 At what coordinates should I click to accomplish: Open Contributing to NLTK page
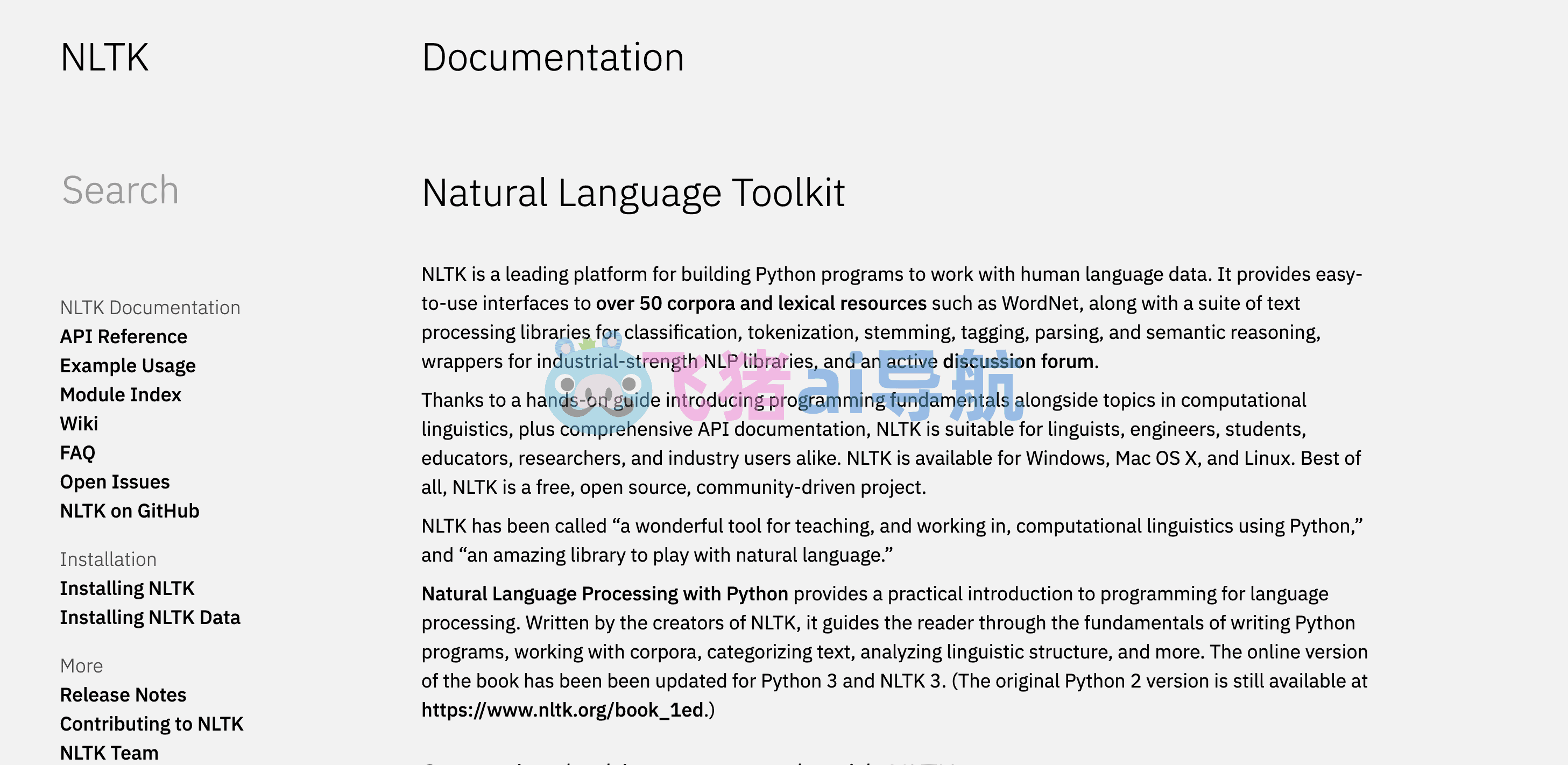(x=152, y=724)
